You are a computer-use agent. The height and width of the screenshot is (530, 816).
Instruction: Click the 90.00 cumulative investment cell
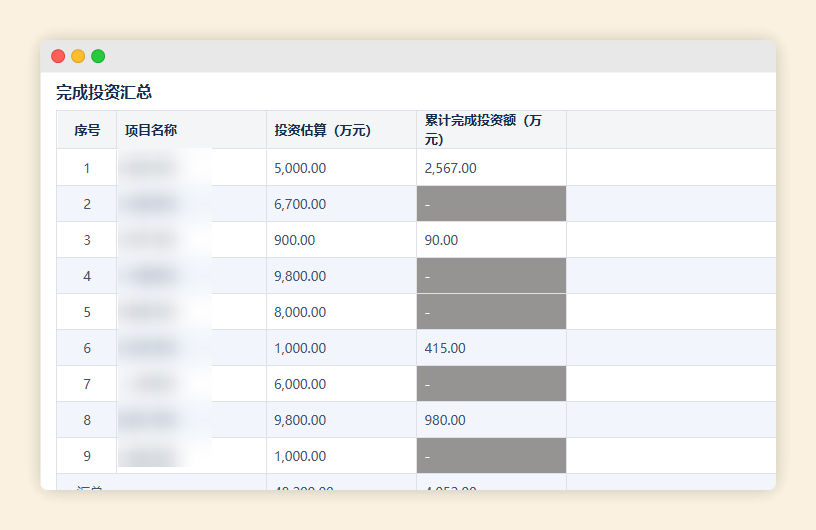click(x=441, y=240)
